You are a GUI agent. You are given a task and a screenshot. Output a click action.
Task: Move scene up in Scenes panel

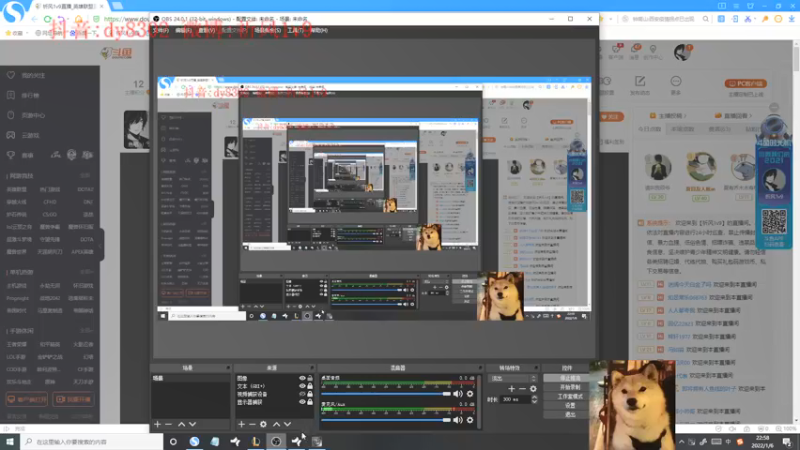pyautogui.click(x=182, y=424)
